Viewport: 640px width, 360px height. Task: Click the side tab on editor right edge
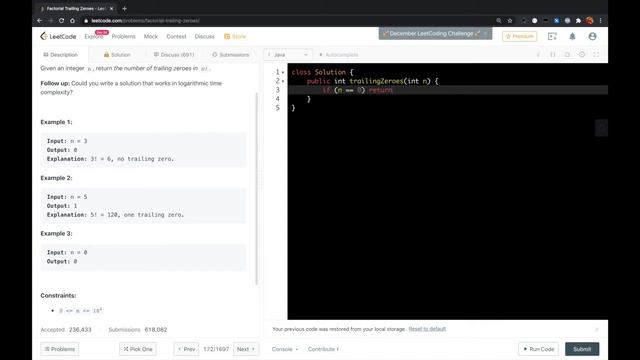(601, 128)
